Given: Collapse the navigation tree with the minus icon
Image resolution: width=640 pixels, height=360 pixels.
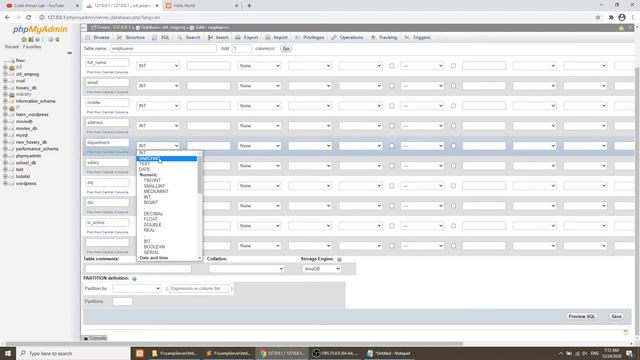Looking at the screenshot, I should tap(69, 53).
